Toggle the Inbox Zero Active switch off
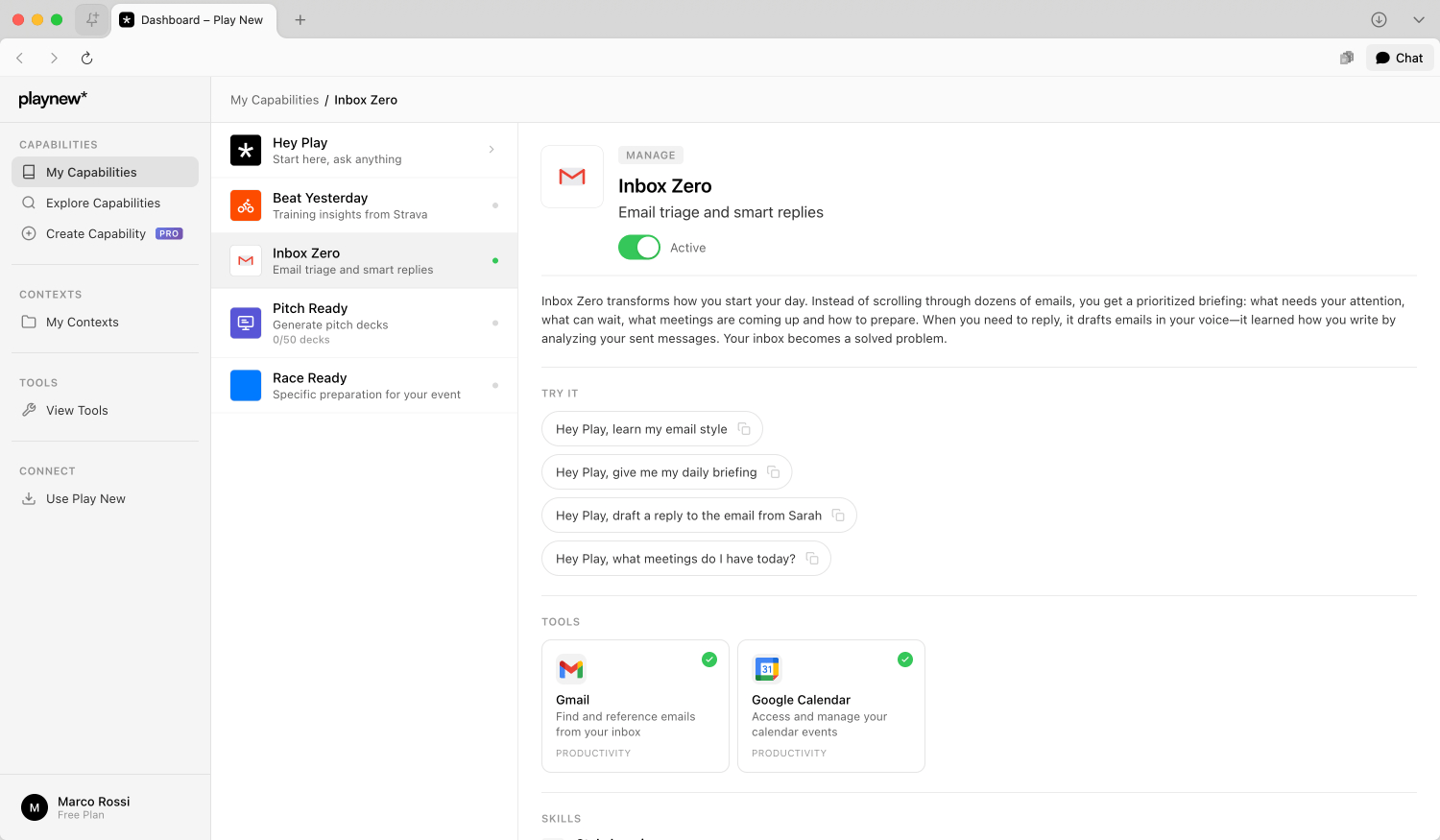Viewport: 1440px width, 840px height. click(639, 248)
